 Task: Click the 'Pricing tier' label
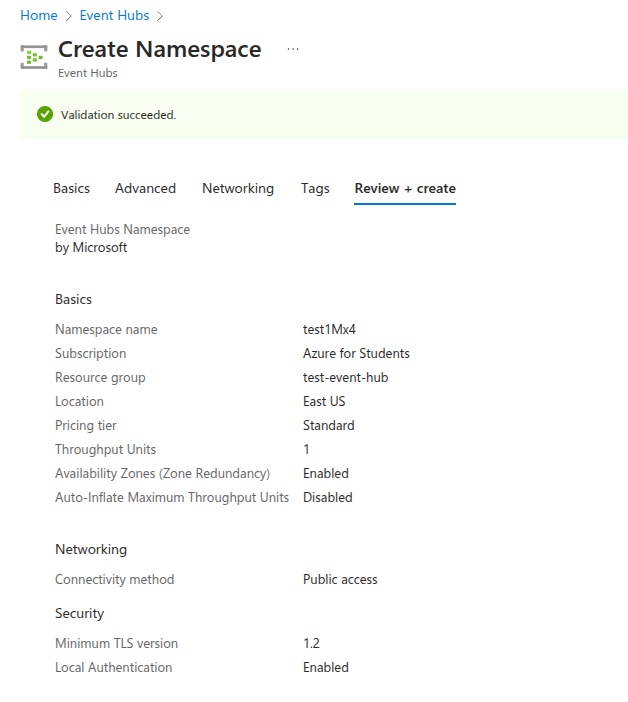[85, 426]
